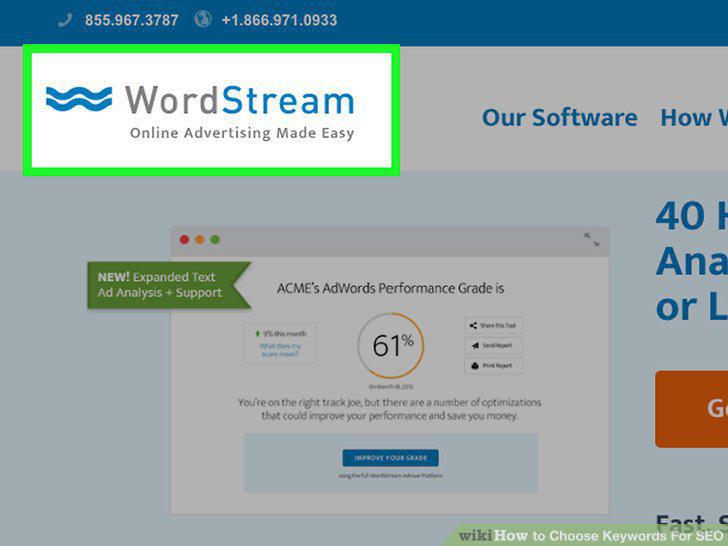Click the +1.866.971.0933 number link

click(280, 20)
